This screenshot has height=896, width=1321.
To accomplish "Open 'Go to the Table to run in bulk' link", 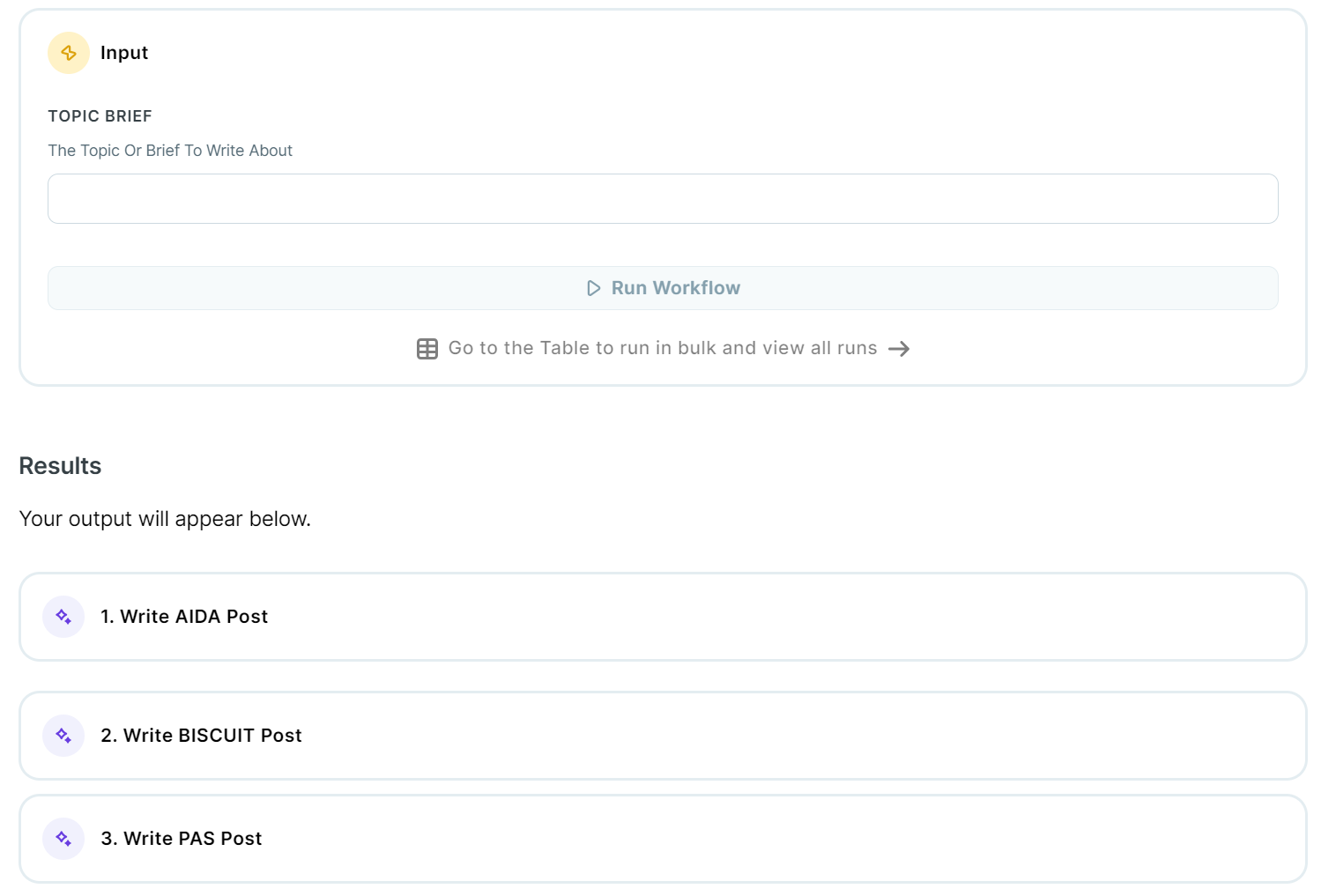I will (662, 348).
